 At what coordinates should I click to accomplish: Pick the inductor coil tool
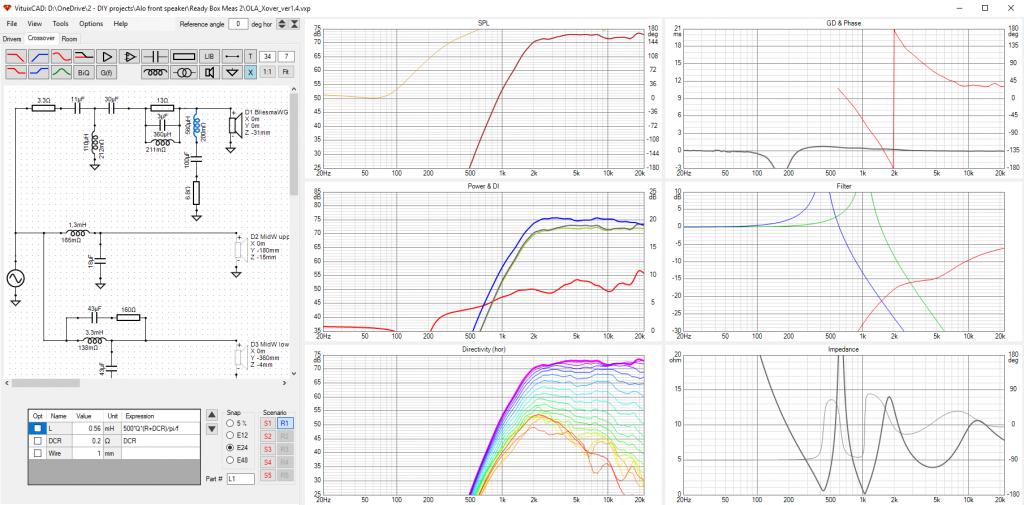click(155, 73)
